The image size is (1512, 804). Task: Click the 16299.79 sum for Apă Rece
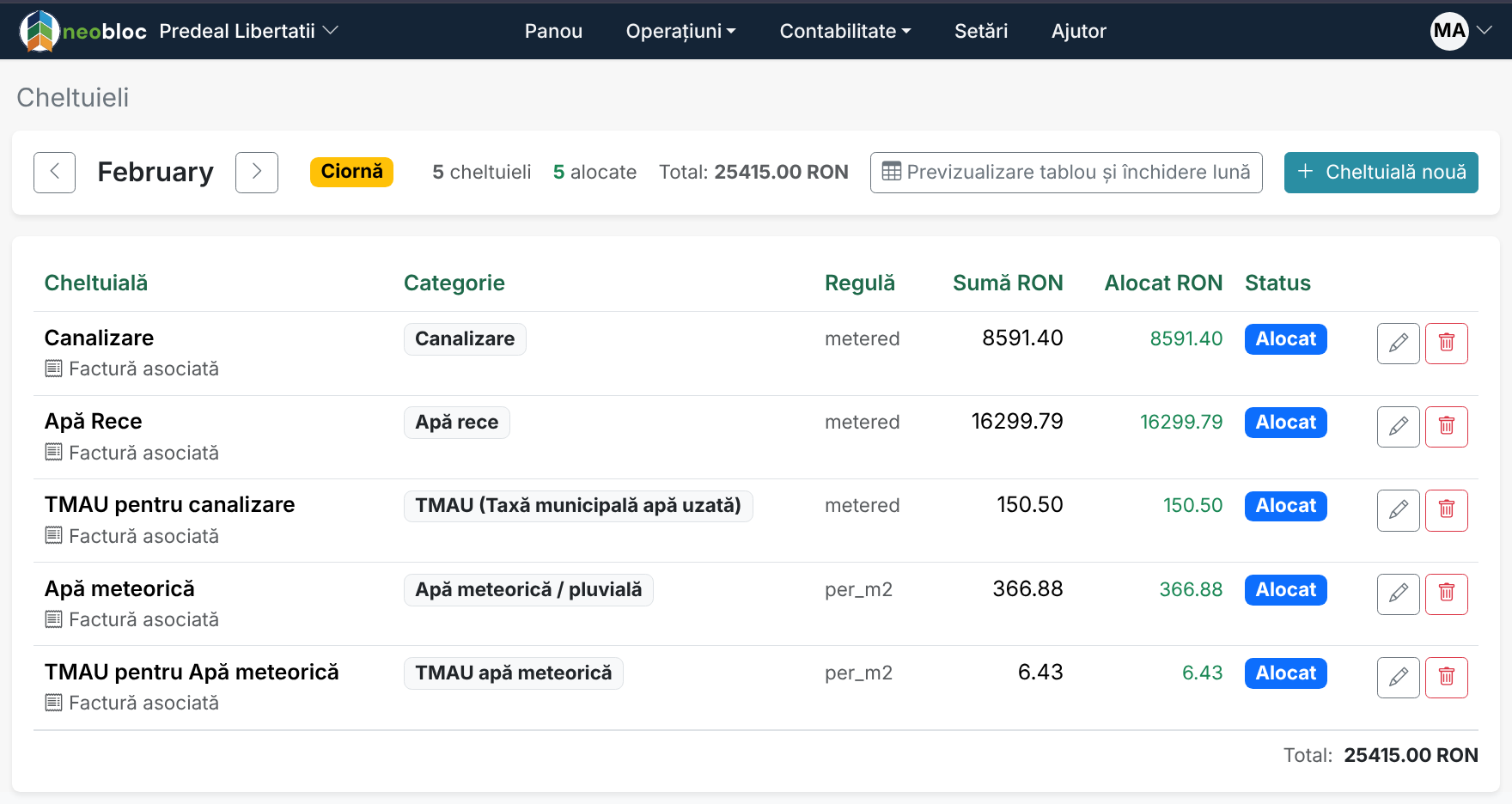(1017, 422)
